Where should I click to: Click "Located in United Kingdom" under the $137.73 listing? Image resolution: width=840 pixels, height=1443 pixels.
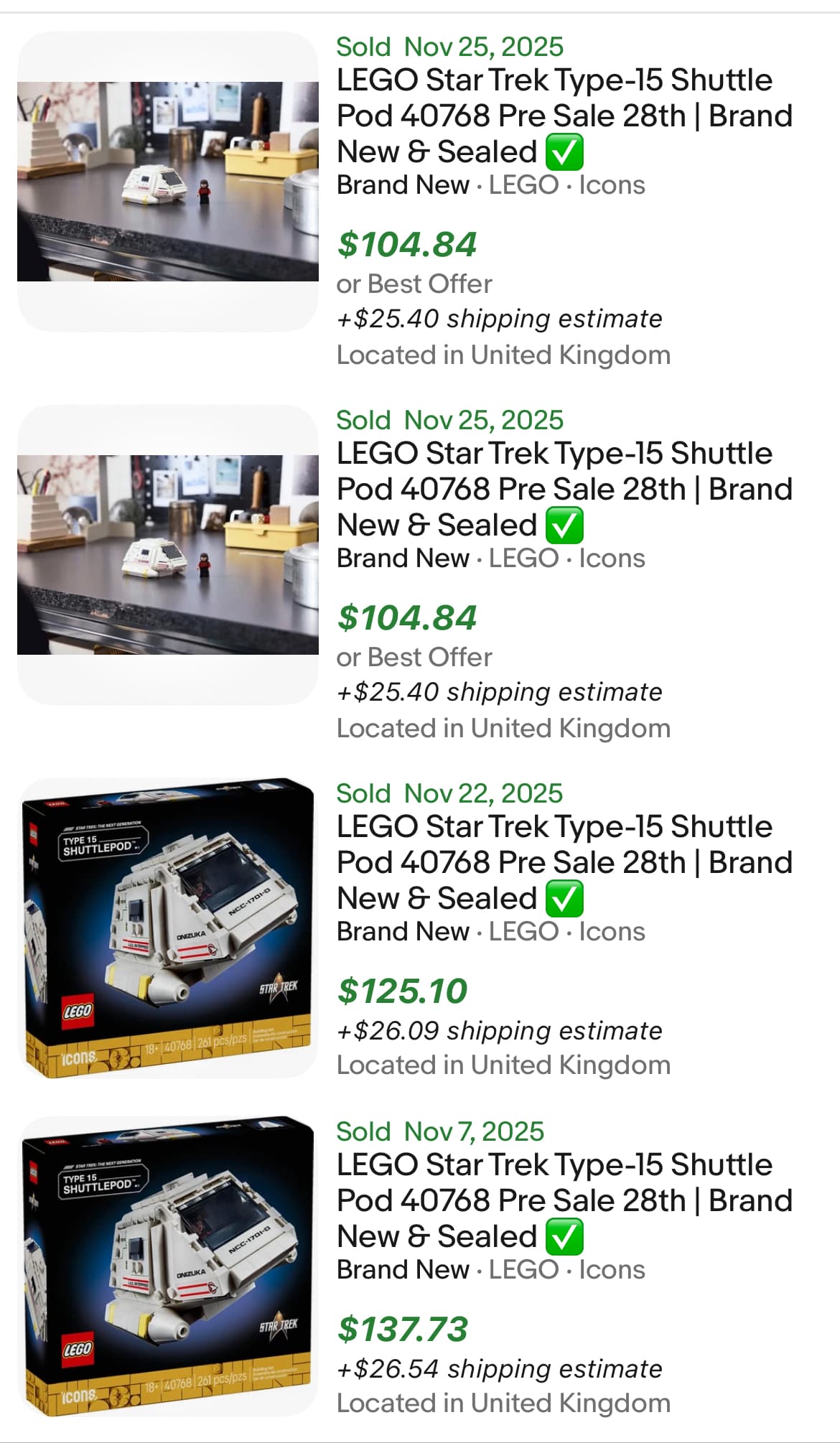pyautogui.click(x=503, y=1404)
